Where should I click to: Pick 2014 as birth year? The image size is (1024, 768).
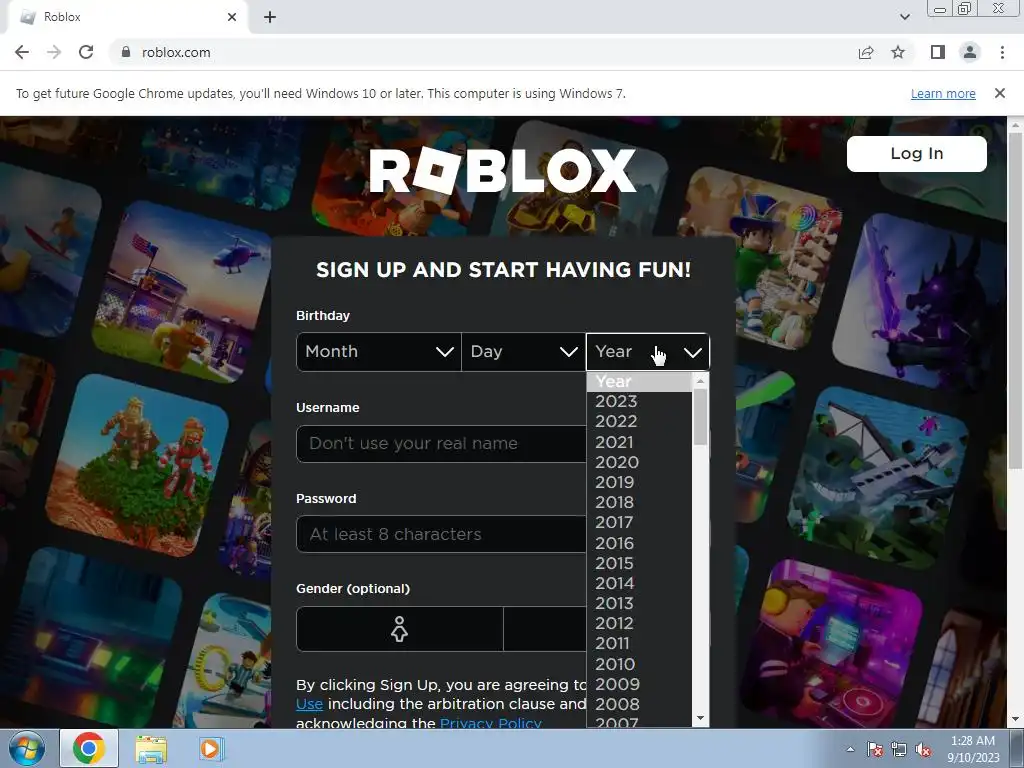point(639,583)
